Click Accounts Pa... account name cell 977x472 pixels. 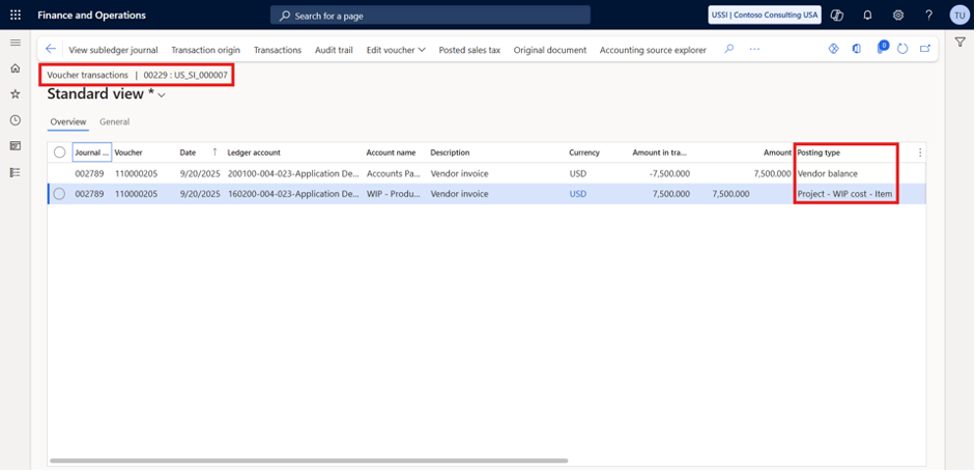(x=394, y=174)
